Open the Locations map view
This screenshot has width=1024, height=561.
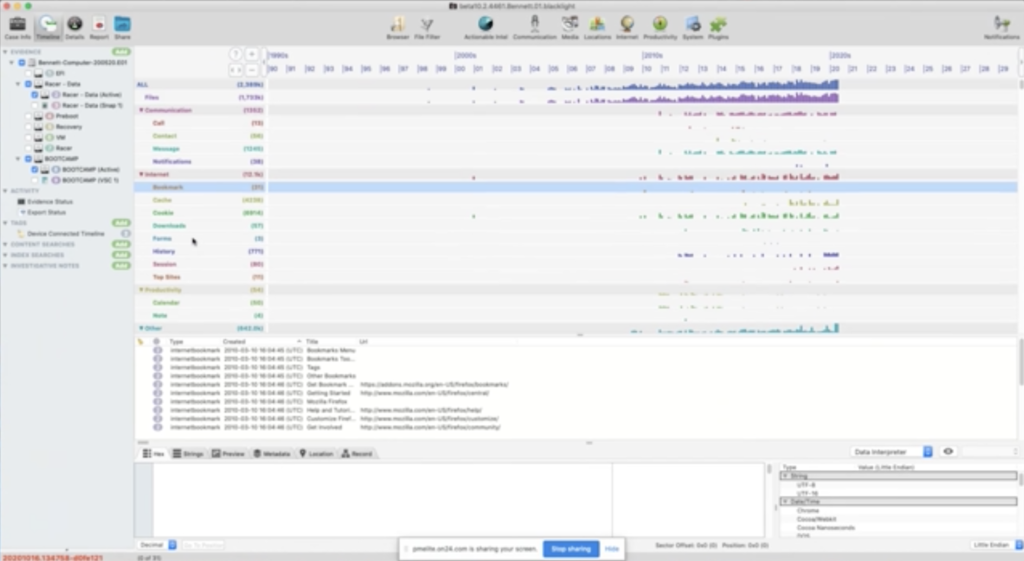[597, 26]
